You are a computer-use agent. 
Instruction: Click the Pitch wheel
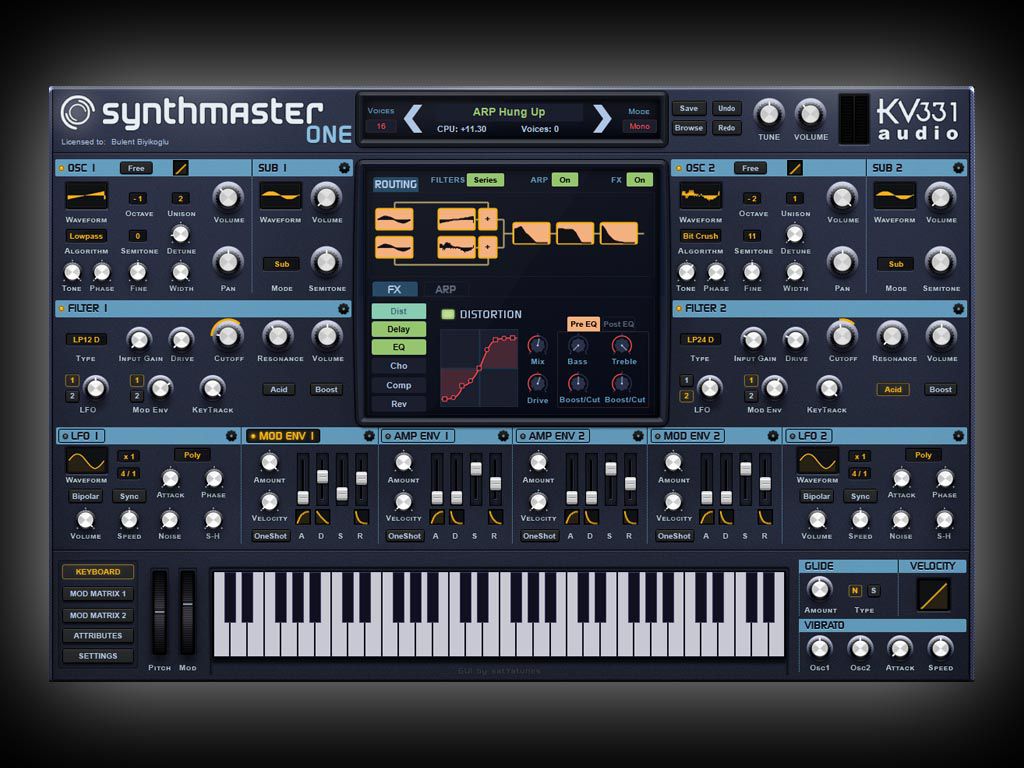159,612
